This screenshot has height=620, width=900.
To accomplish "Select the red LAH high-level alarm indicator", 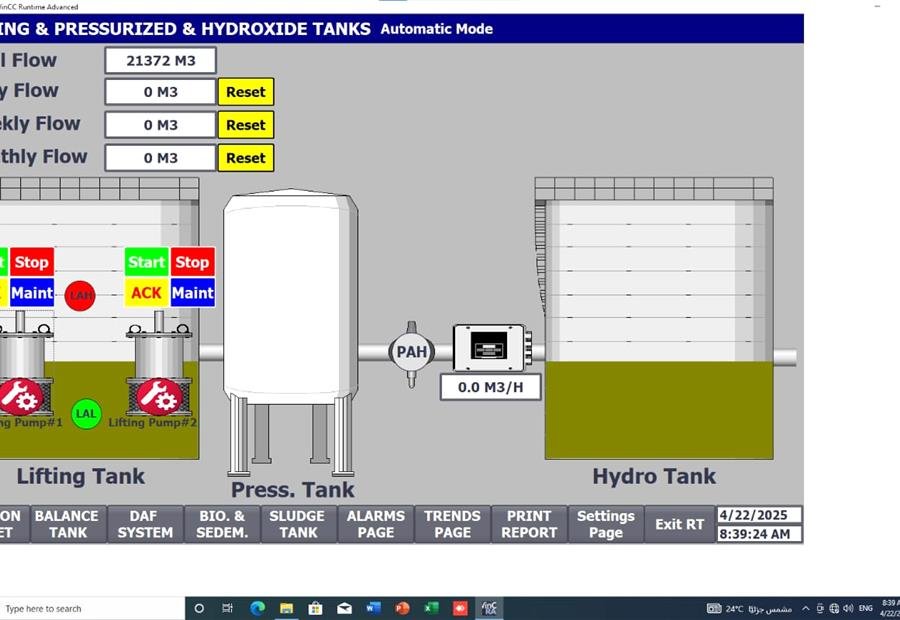I will (x=80, y=296).
